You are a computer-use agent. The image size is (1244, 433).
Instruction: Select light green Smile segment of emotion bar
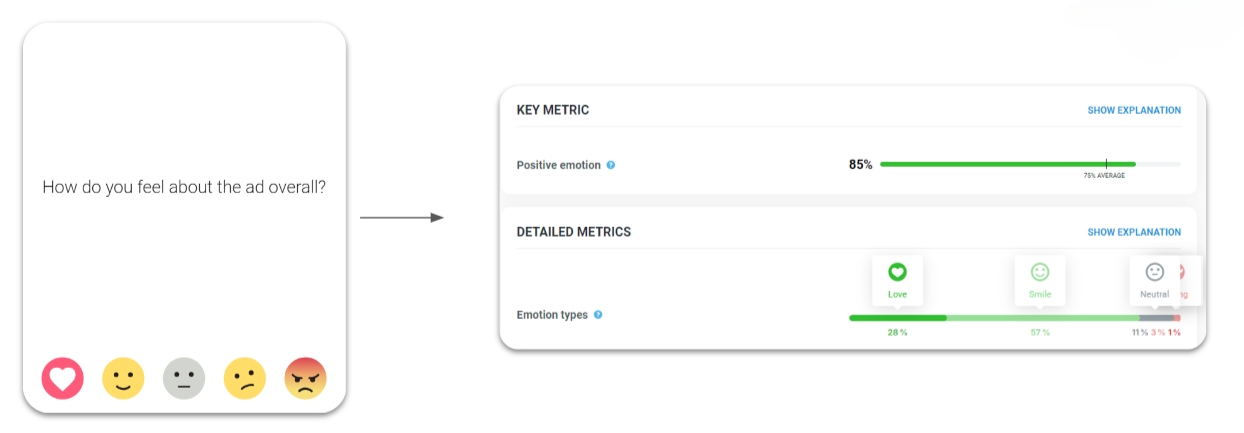[1043, 318]
